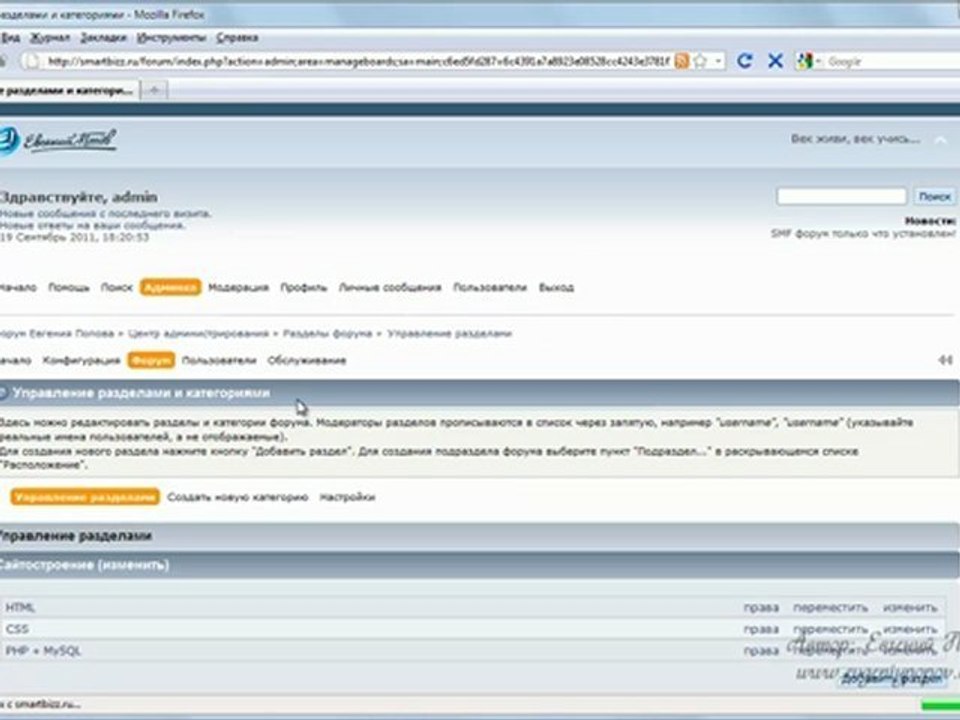Viewport: 960px width, 720px height.
Task: Open the Профиль menu item
Action: pyautogui.click(x=304, y=287)
